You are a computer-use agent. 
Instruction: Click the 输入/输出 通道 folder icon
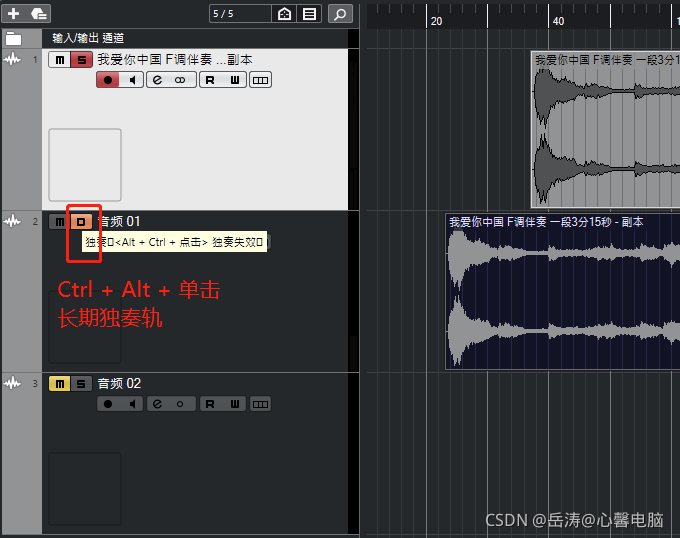[x=13, y=39]
